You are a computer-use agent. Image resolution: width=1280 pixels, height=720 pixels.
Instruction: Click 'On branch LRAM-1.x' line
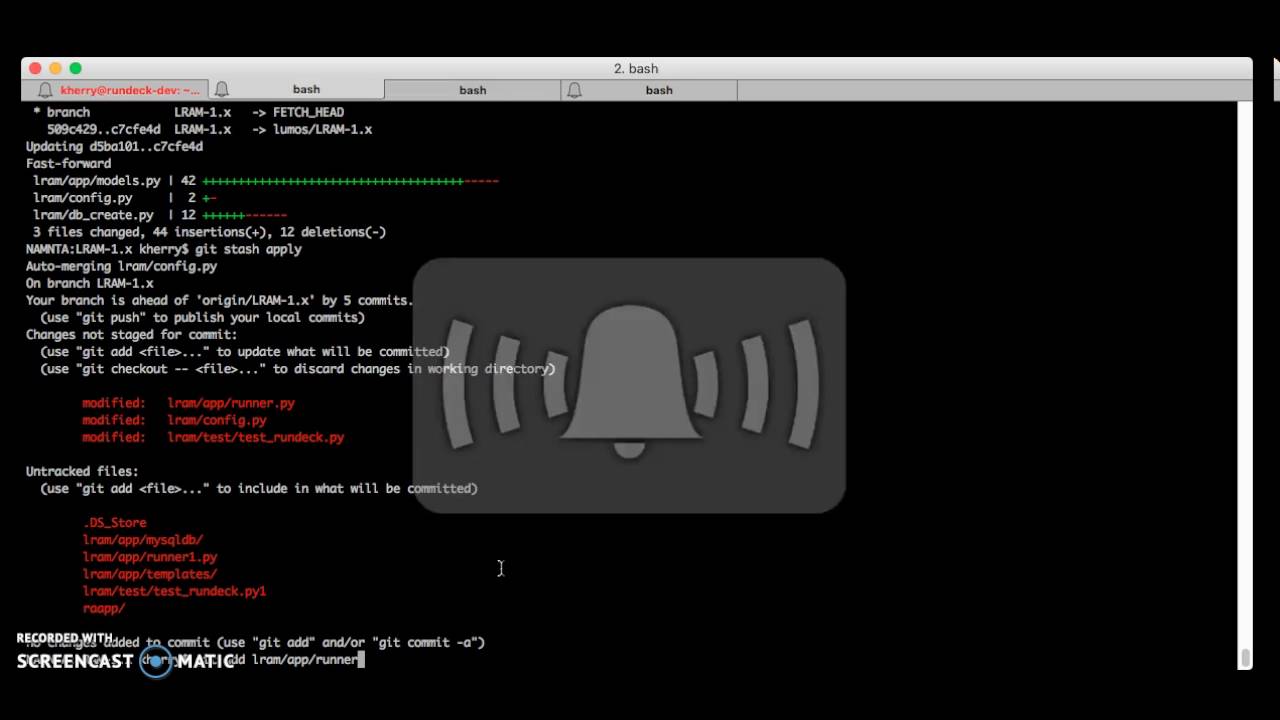pyautogui.click(x=89, y=283)
